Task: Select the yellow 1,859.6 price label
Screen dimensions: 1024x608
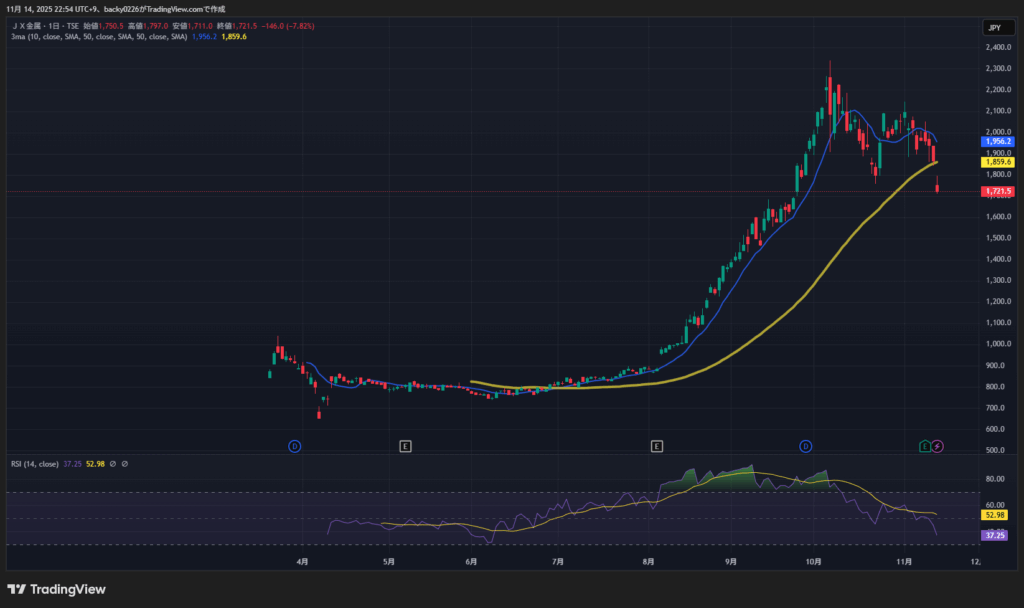Action: [x=998, y=161]
